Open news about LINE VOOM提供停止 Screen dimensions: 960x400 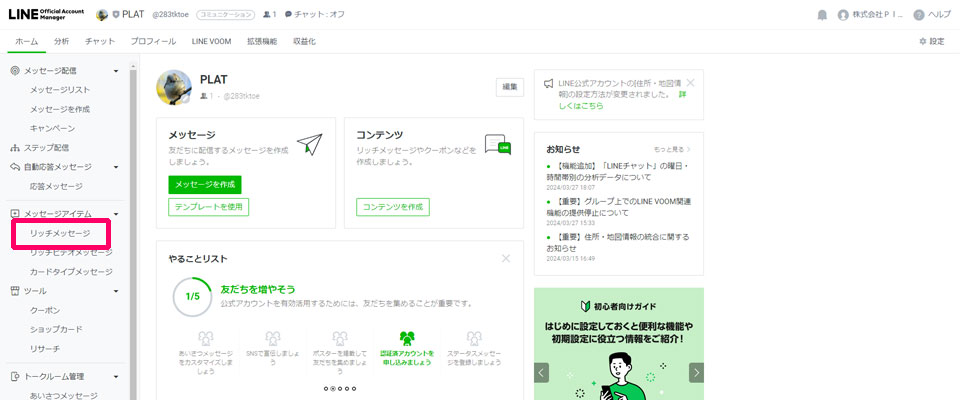(617, 207)
